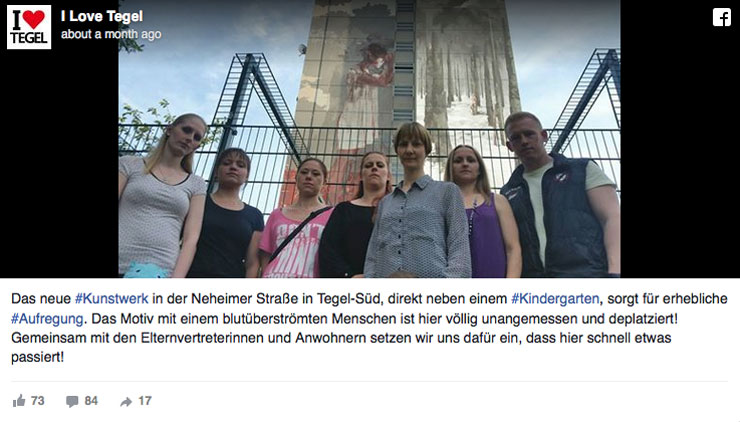Follow the #Aufregung hashtag

point(47,319)
